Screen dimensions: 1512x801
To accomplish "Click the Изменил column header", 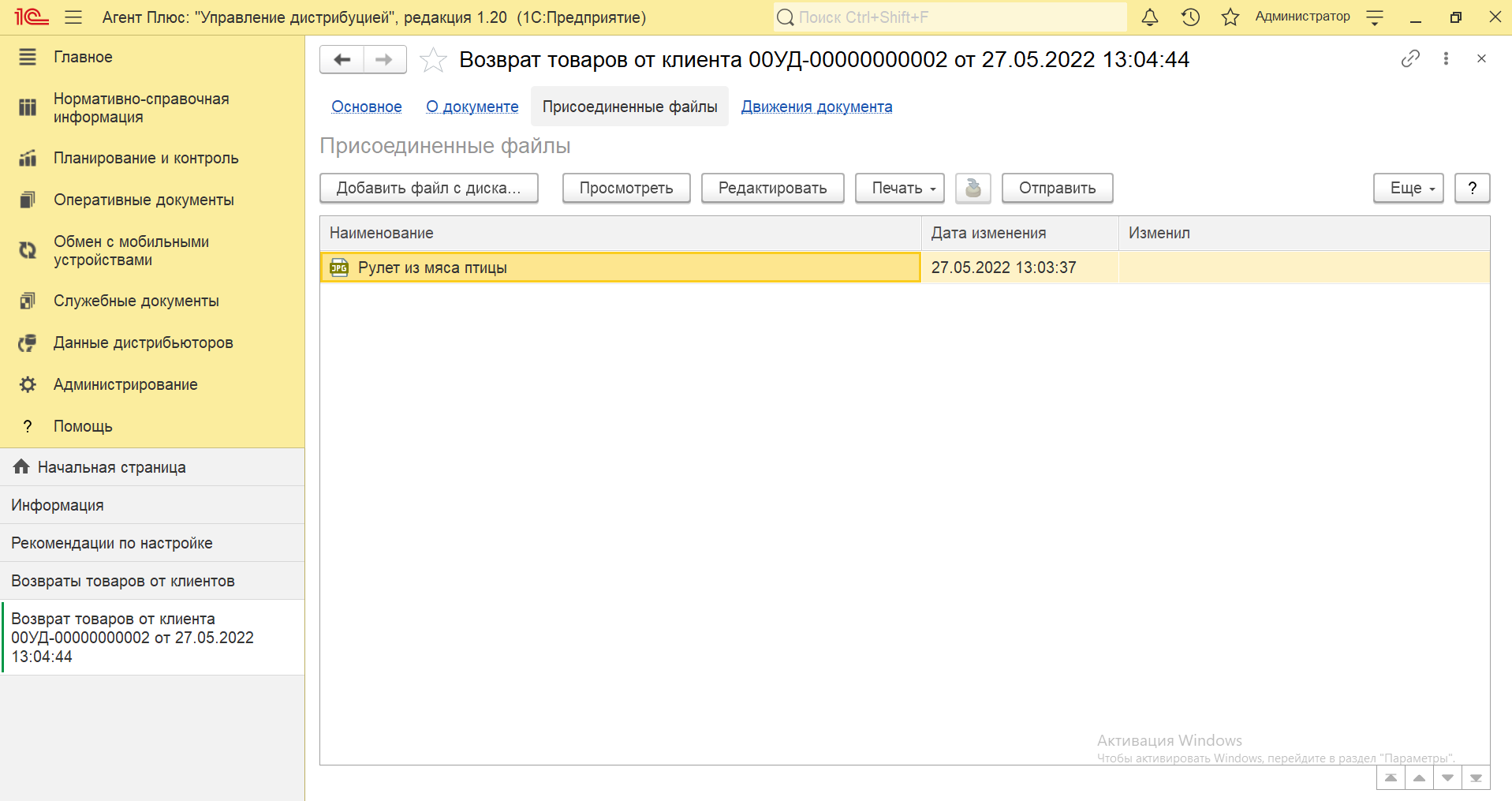I will (x=1305, y=233).
